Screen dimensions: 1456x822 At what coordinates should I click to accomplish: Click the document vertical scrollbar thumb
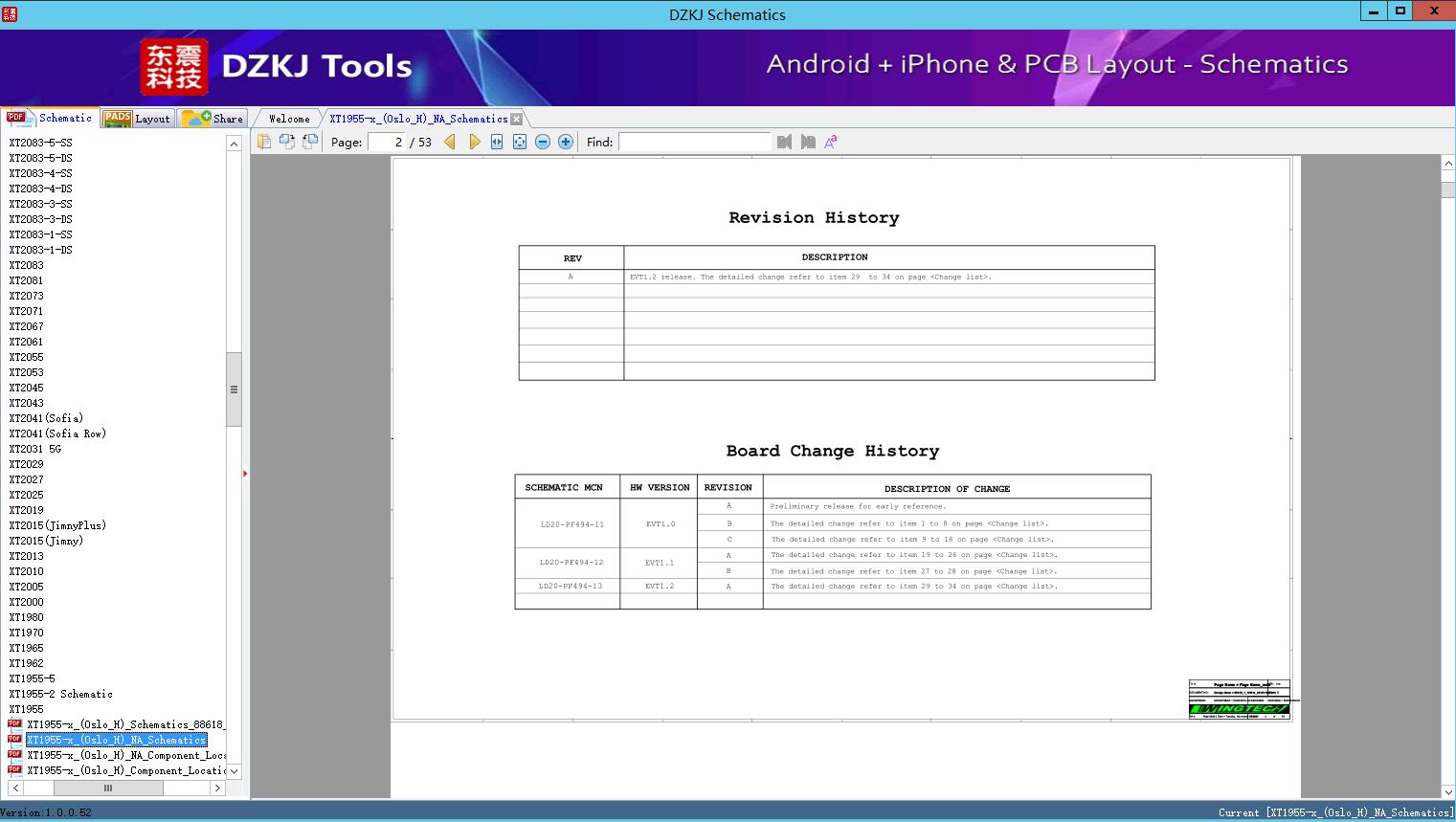tap(1448, 189)
